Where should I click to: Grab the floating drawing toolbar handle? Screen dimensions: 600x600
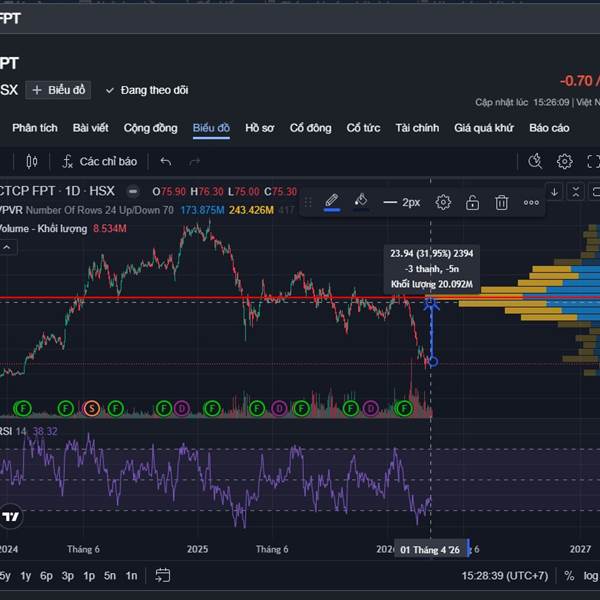(x=308, y=202)
